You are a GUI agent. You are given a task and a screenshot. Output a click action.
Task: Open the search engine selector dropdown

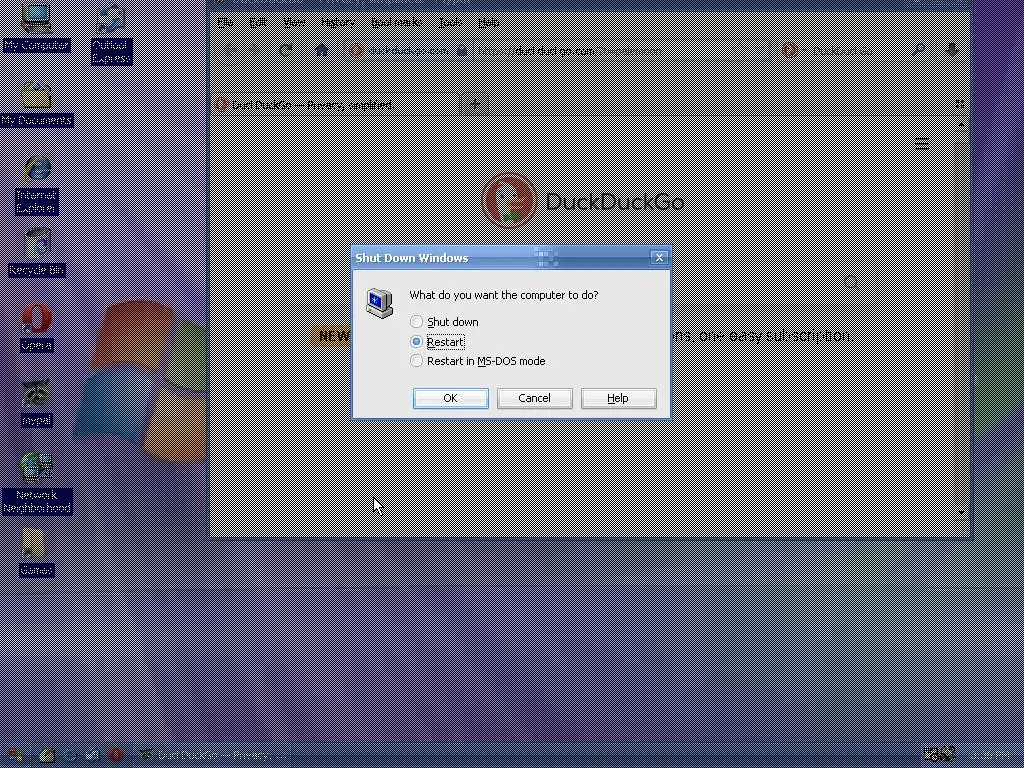tap(793, 50)
